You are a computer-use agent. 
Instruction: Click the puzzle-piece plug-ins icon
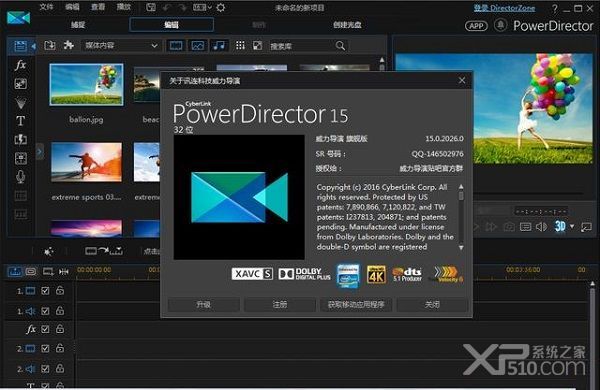68,45
